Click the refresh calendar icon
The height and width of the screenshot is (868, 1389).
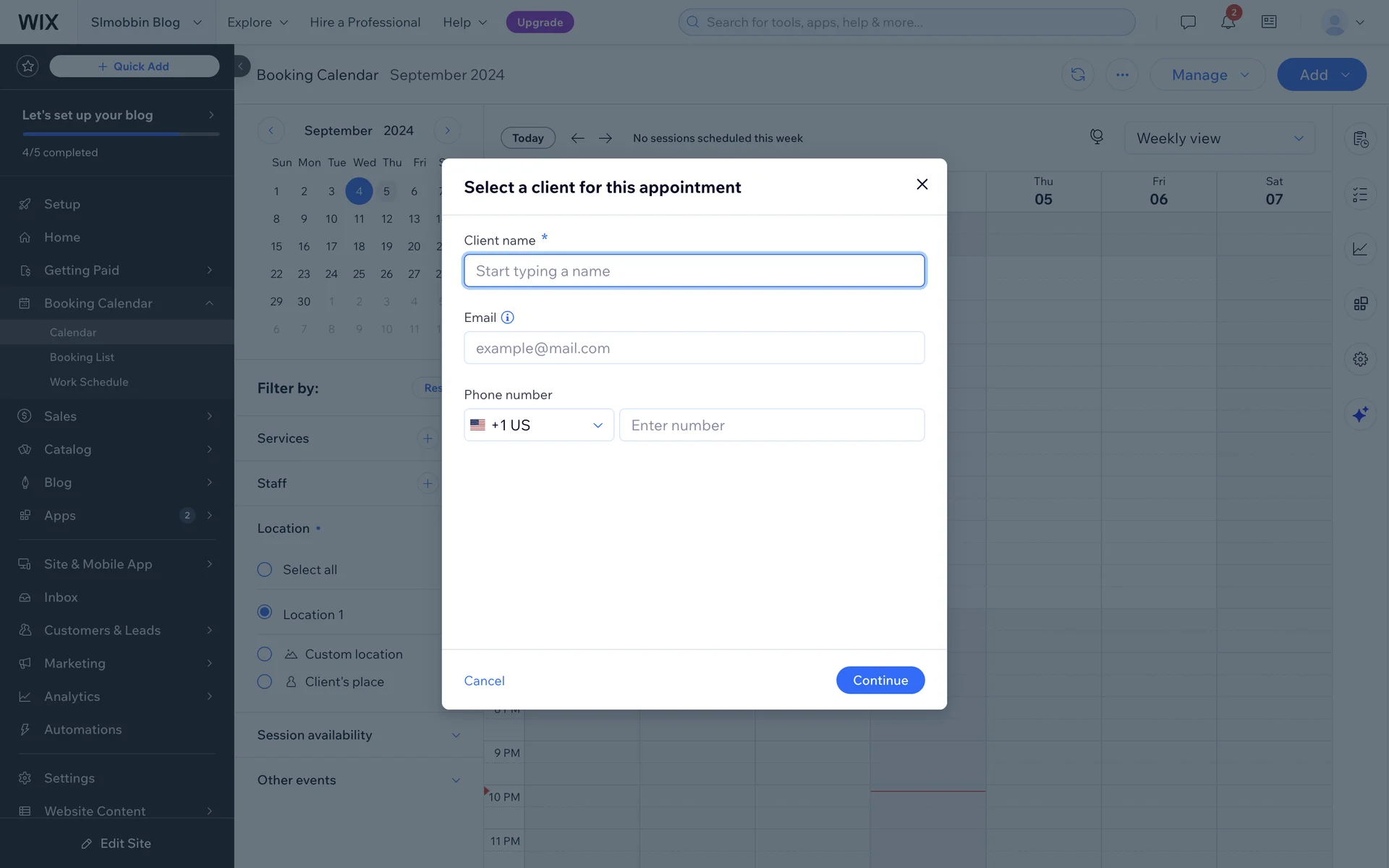tap(1077, 75)
